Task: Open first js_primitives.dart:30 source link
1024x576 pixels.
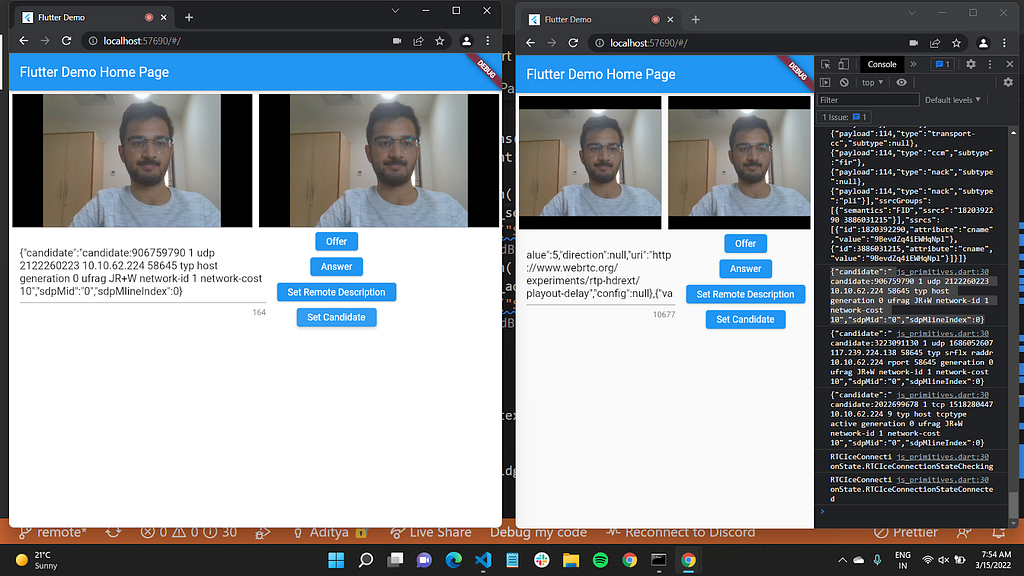Action: tap(942, 272)
